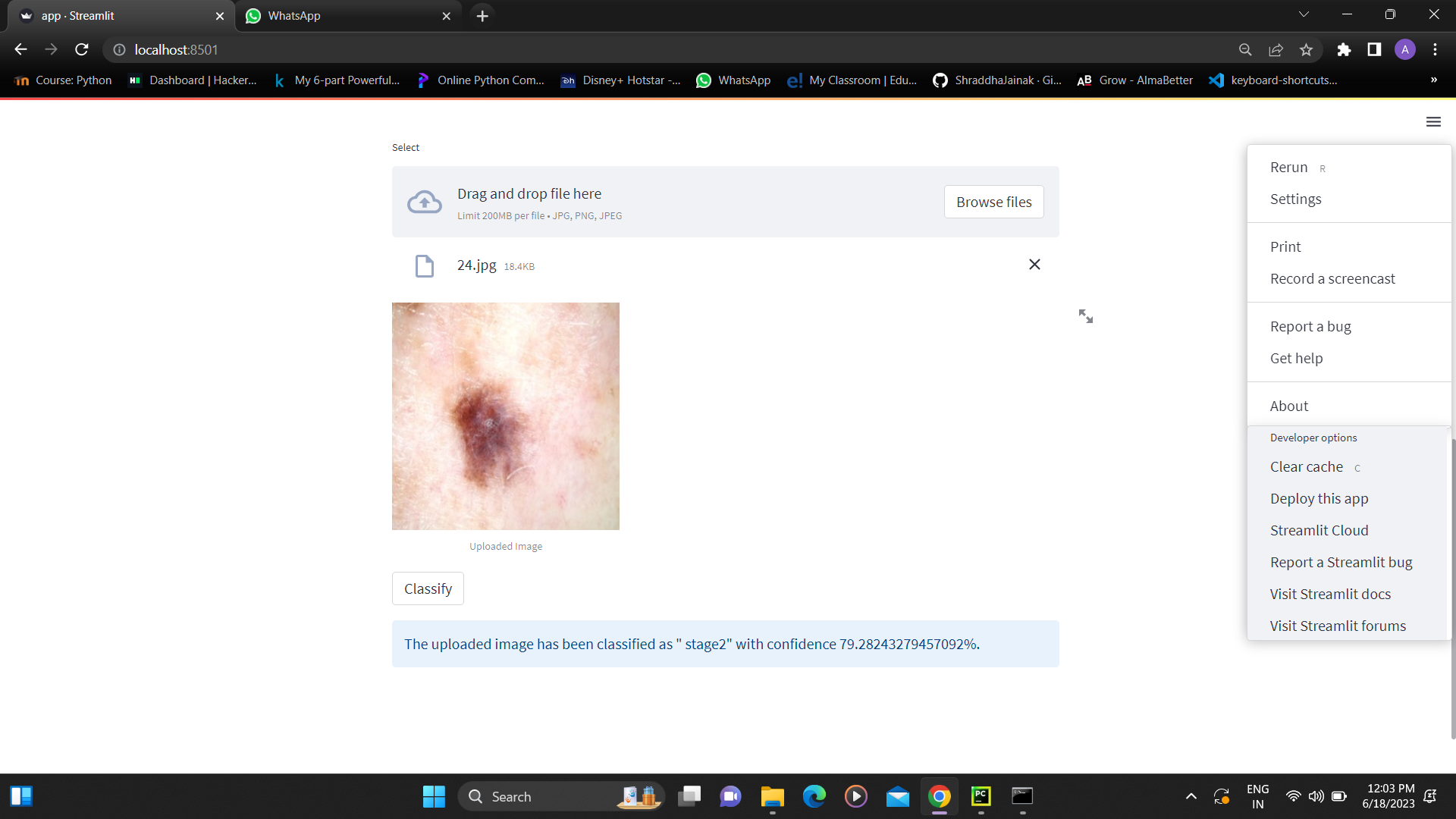Open the Streamlit hamburger menu
1456x819 pixels.
pyautogui.click(x=1433, y=121)
